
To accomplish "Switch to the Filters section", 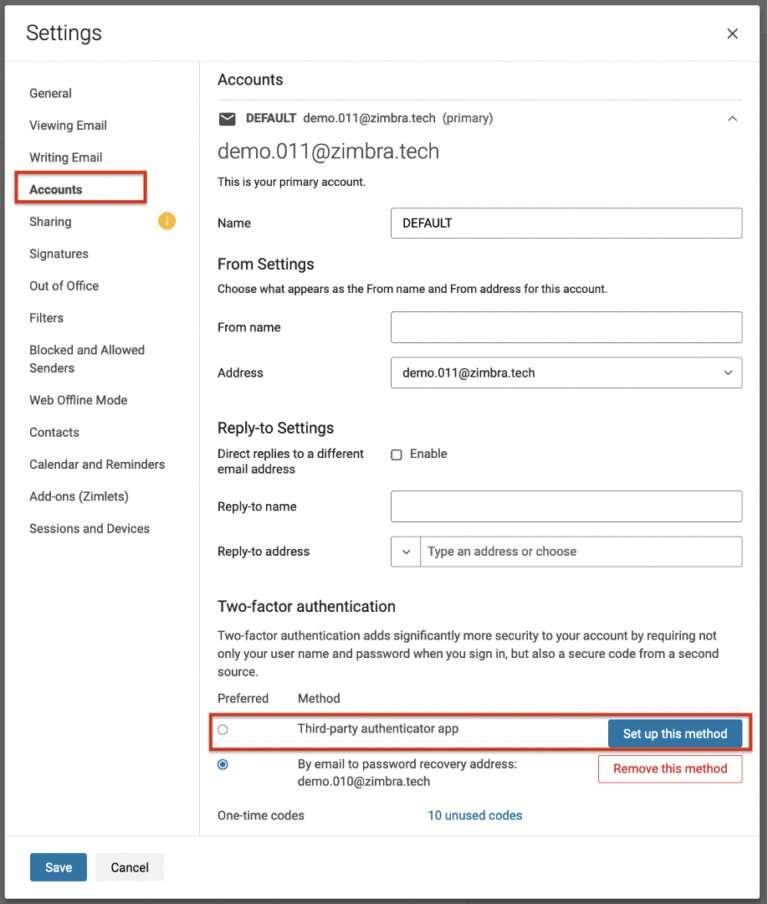I will (45, 317).
